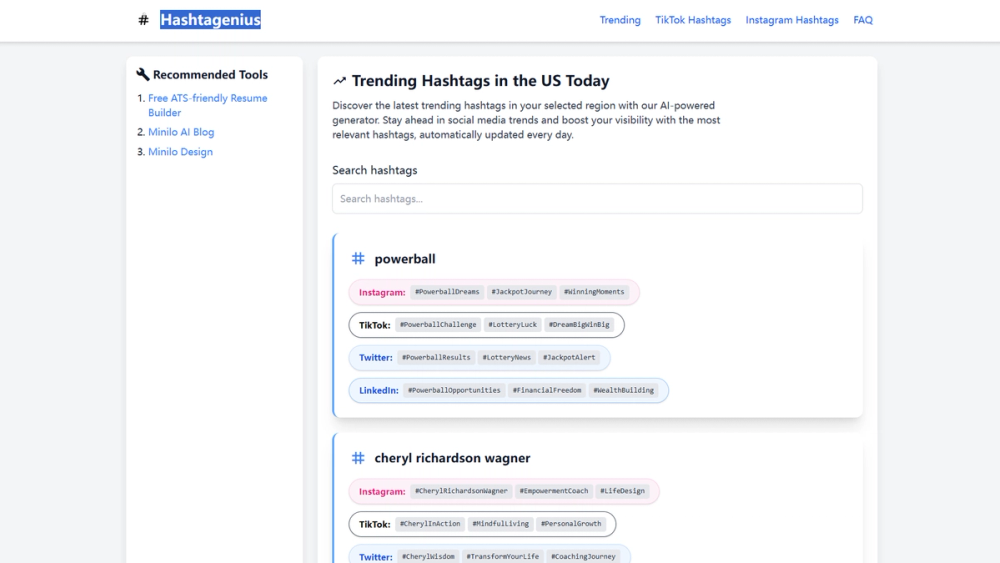Select the #PowerballChallenge hashtag chip
The image size is (1000, 563).
click(438, 325)
